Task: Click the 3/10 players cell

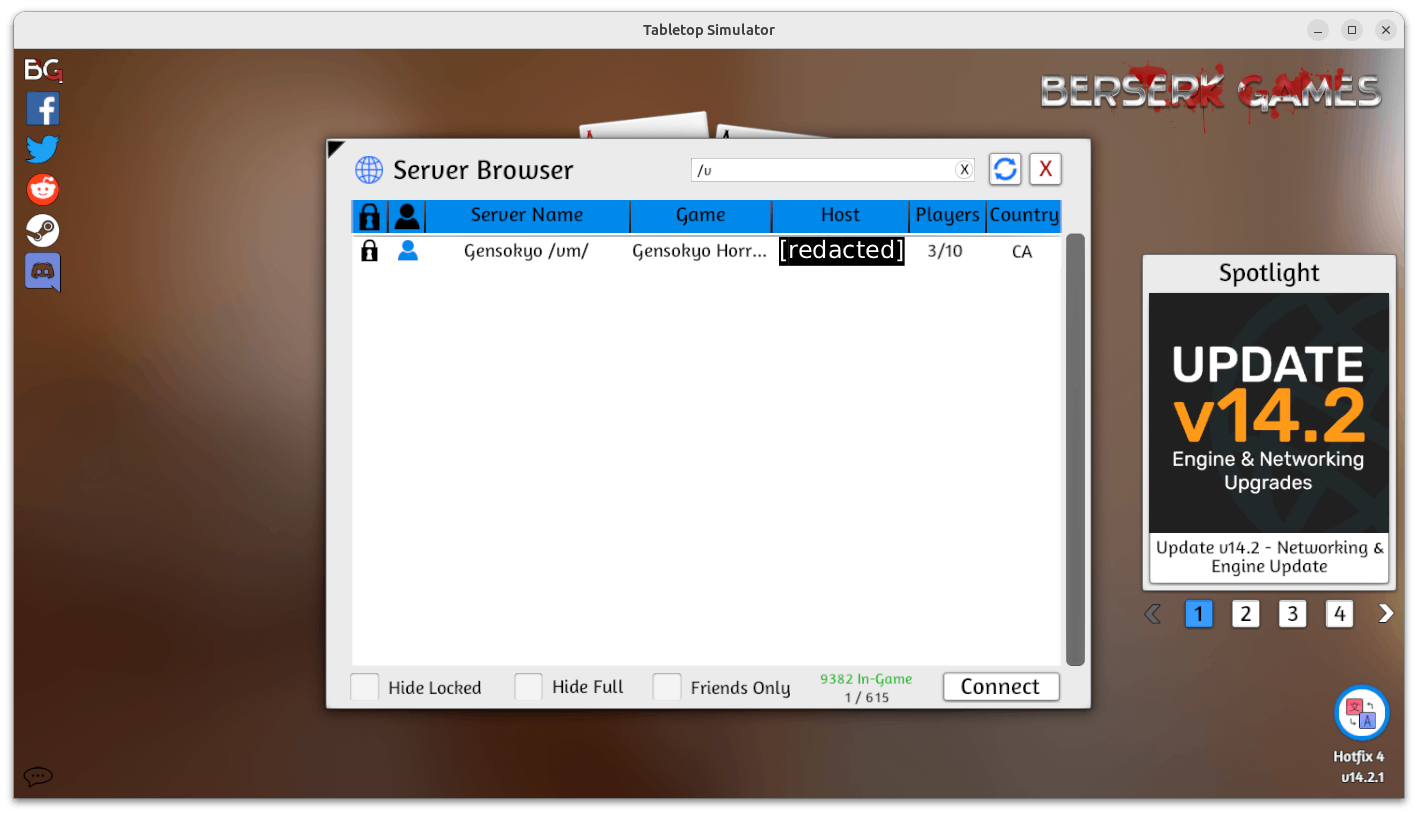Action: 945,251
